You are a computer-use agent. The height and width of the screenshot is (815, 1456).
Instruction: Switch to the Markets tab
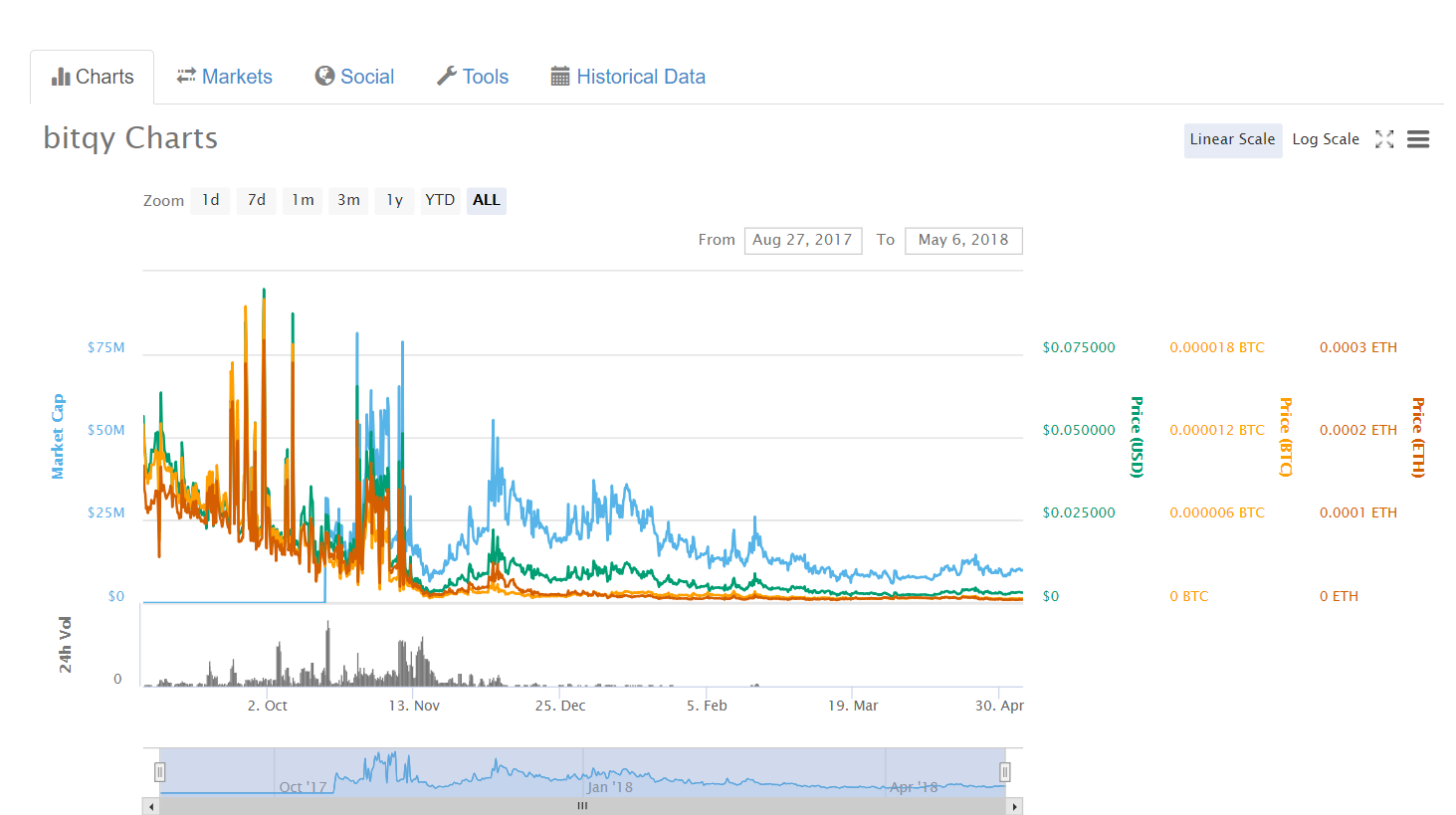click(x=224, y=77)
